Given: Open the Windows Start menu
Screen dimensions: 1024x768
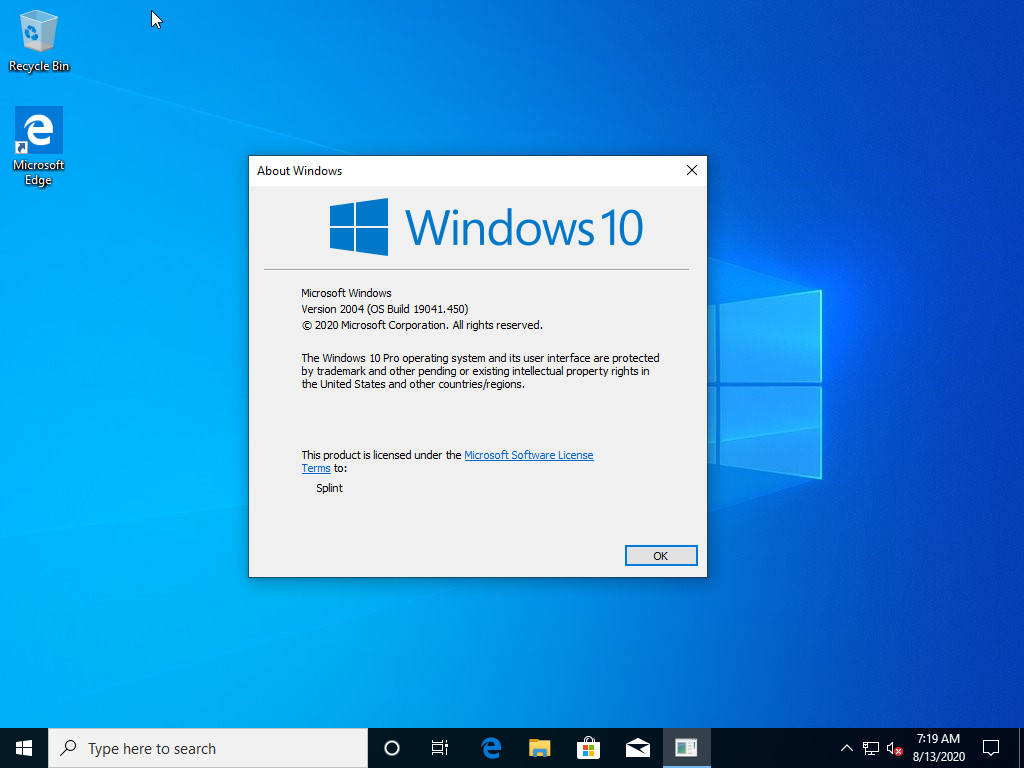Looking at the screenshot, I should (24, 748).
